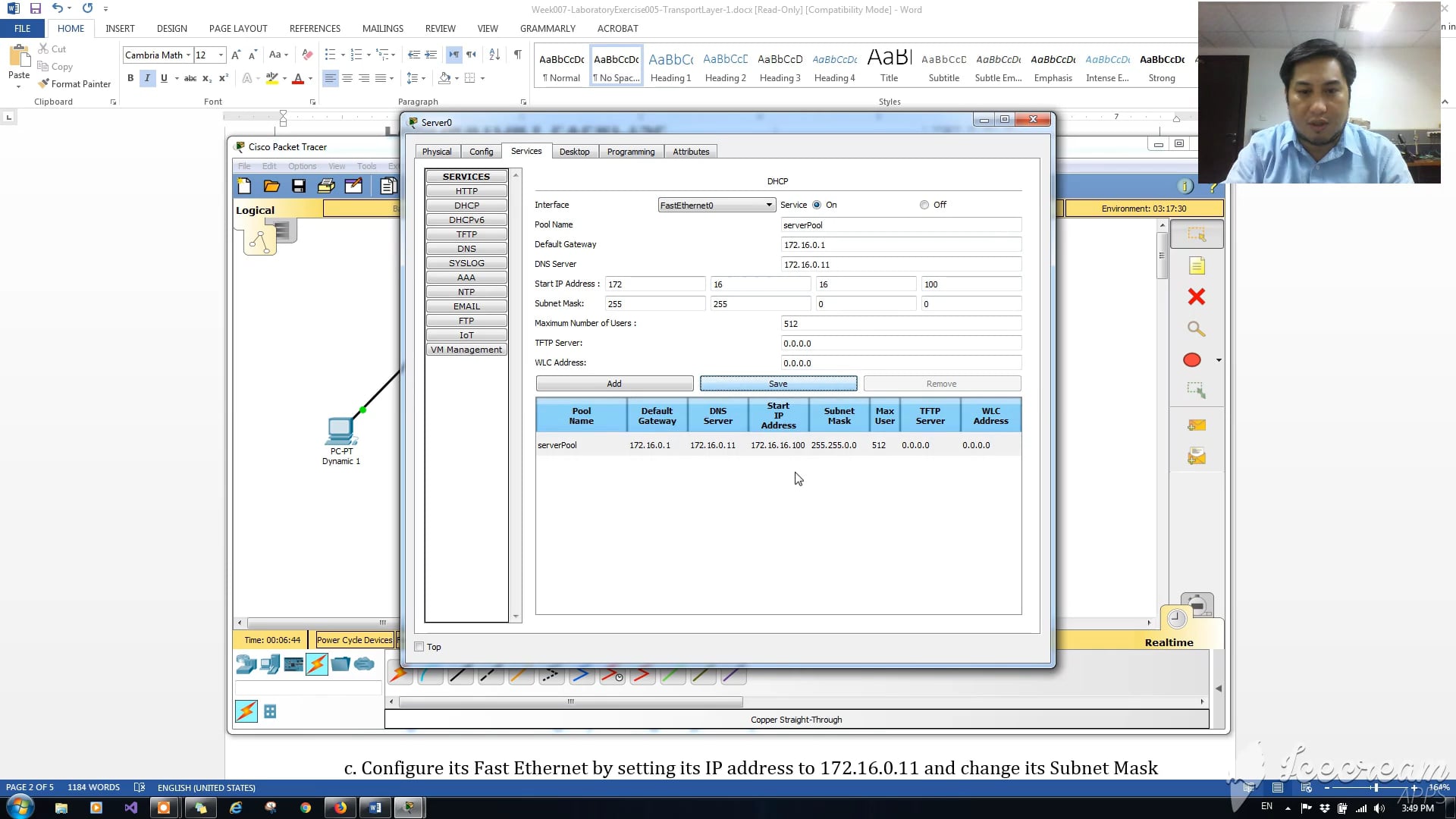
Task: Save the DHCP pool settings
Action: click(778, 384)
